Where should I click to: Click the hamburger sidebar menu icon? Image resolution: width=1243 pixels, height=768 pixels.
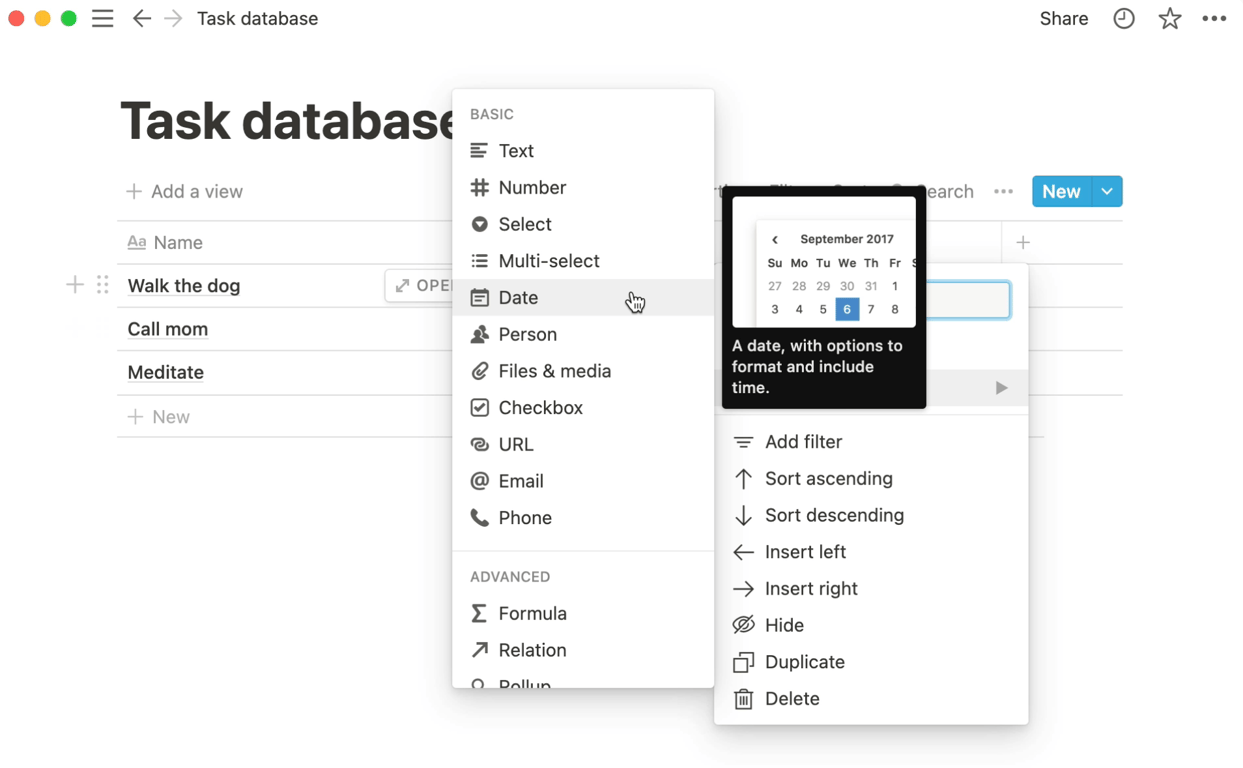coord(102,19)
